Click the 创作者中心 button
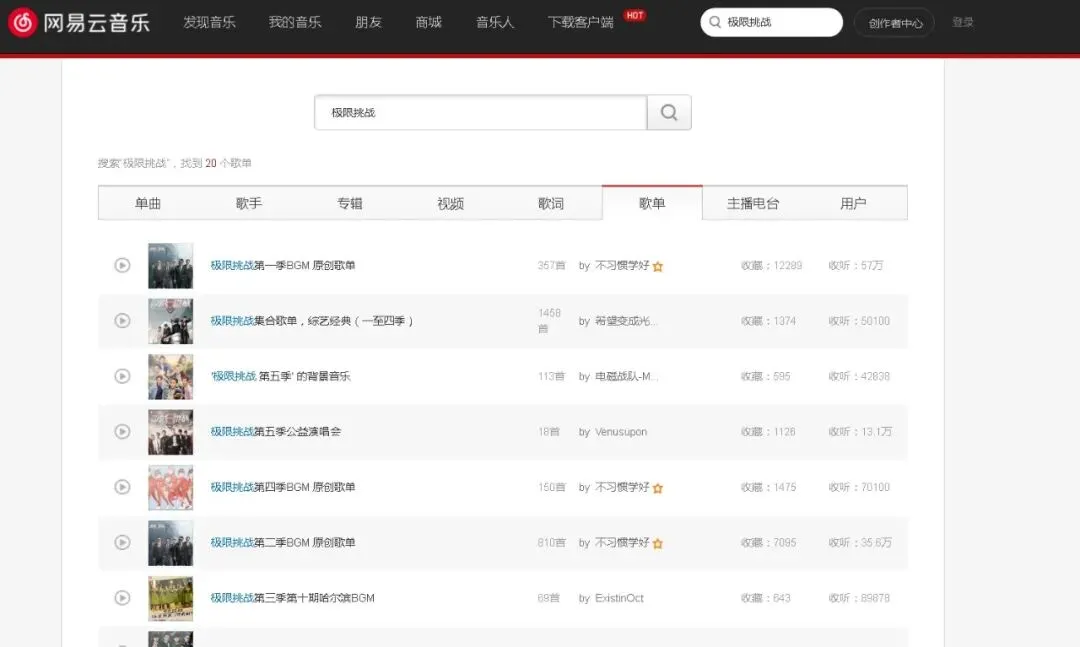 click(895, 23)
